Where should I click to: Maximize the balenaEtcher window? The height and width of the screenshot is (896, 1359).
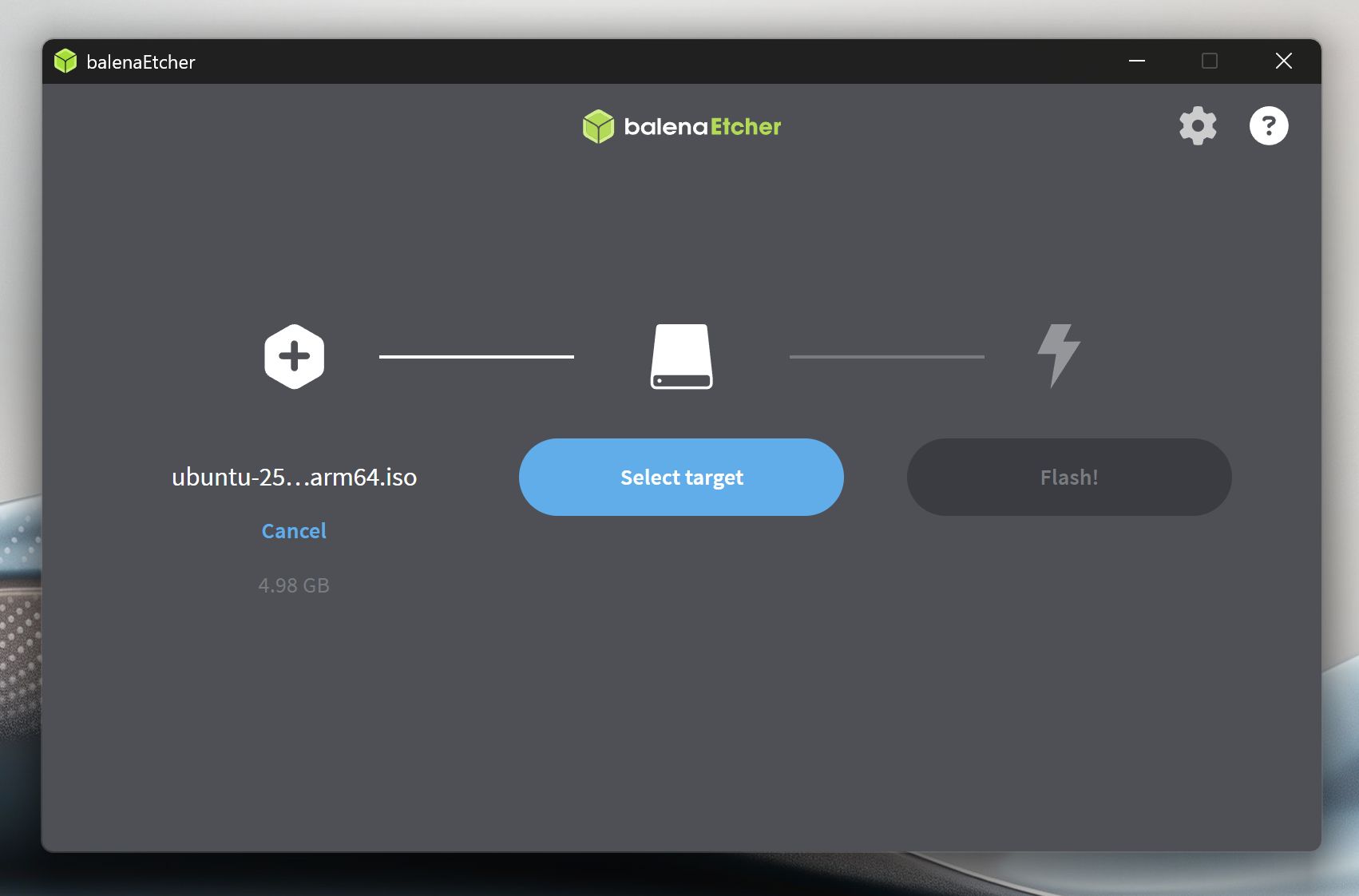coord(1210,61)
